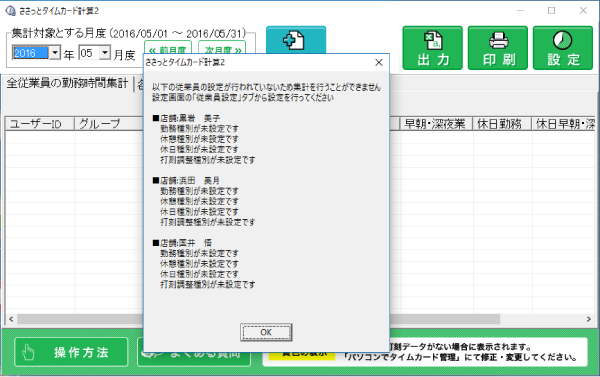The width and height of the screenshot is (600, 377).
Task: Click the 出力 export icon button
Action: 432,48
